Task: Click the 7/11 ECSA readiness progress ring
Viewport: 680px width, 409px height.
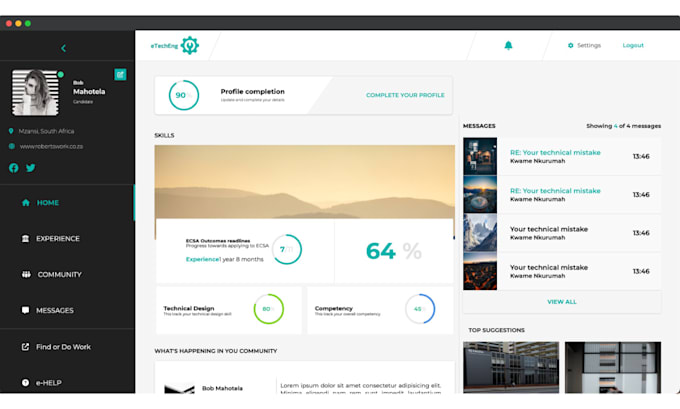Action: point(286,249)
